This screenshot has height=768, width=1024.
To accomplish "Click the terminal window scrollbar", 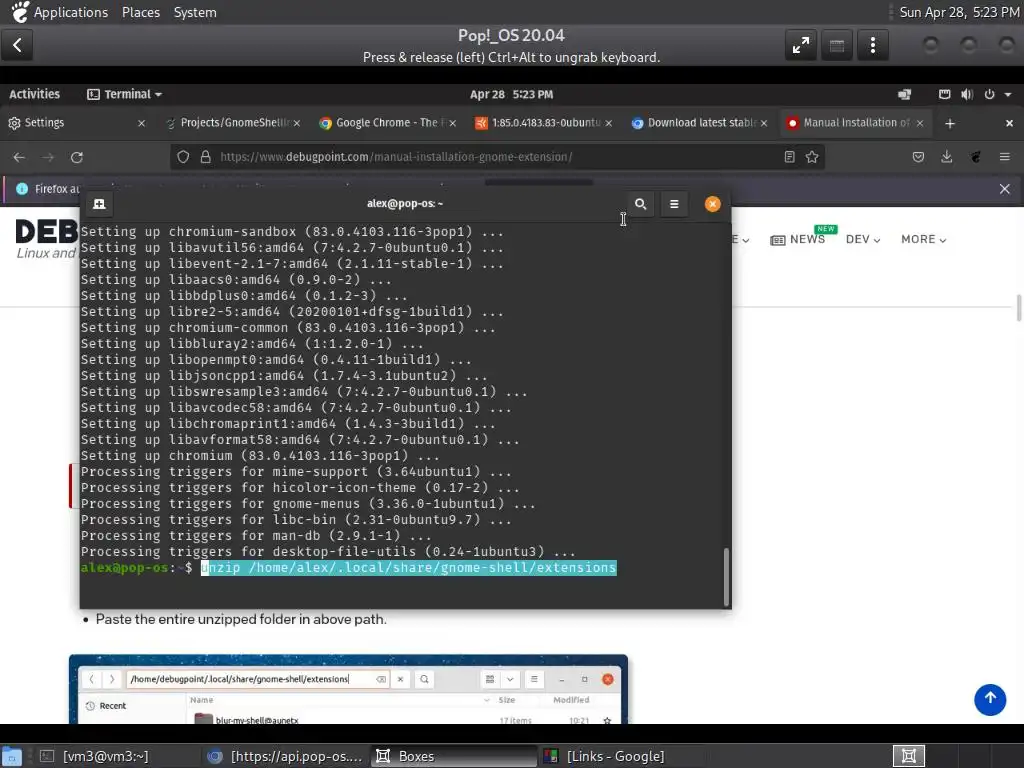I will click(726, 577).
